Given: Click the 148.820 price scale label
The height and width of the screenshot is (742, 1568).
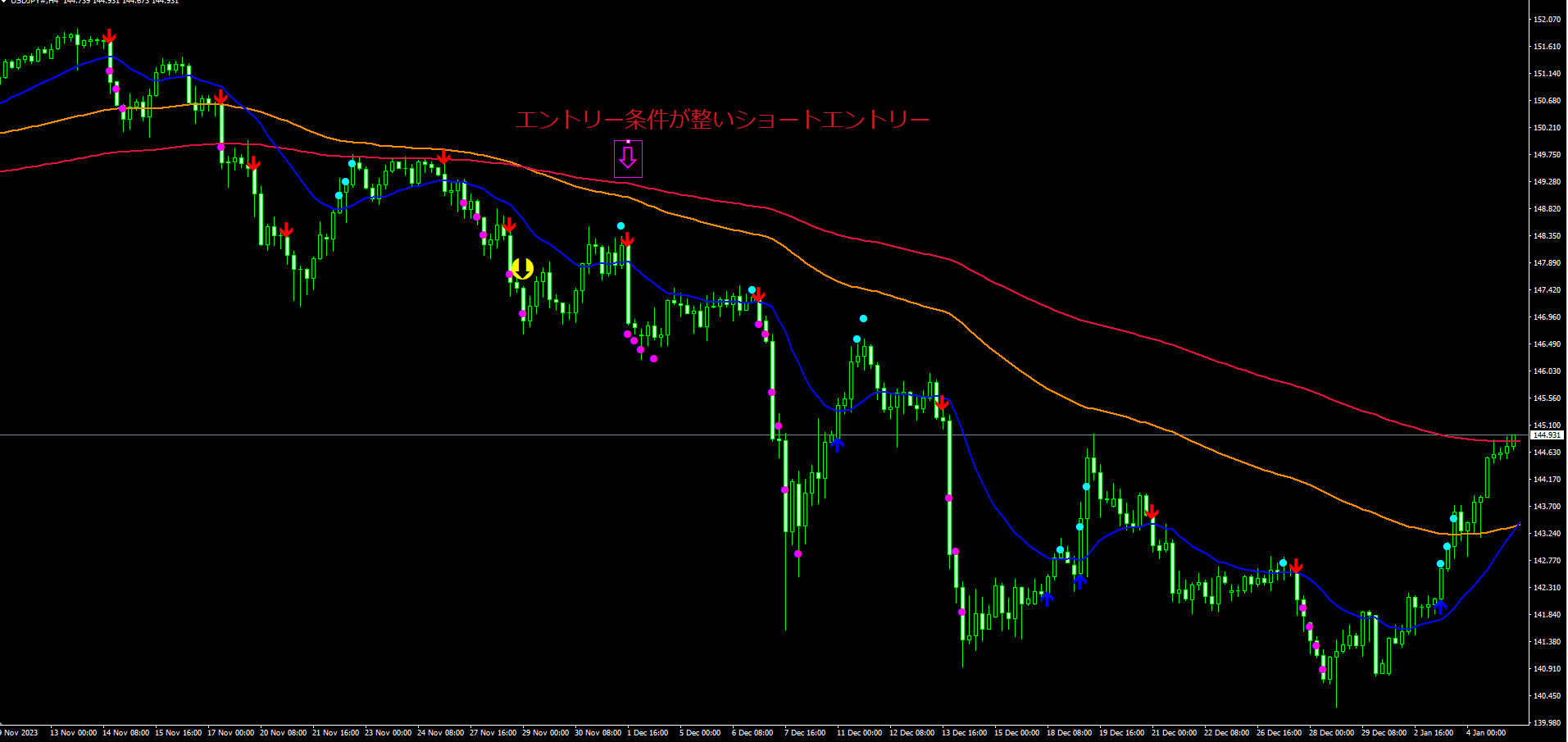Looking at the screenshot, I should (1547, 209).
